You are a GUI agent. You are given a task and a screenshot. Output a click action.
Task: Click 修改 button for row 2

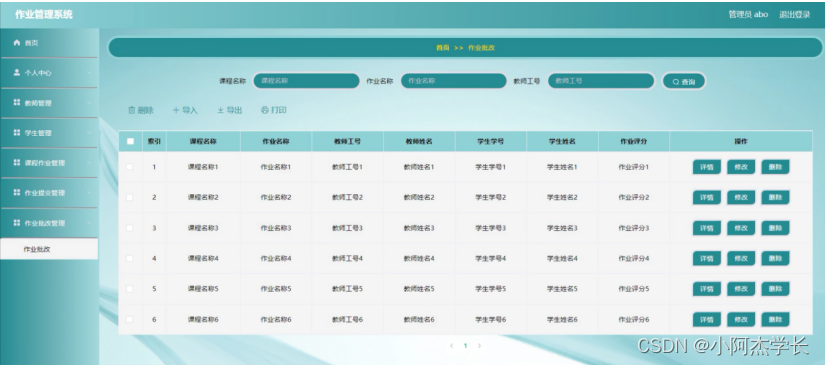741,198
